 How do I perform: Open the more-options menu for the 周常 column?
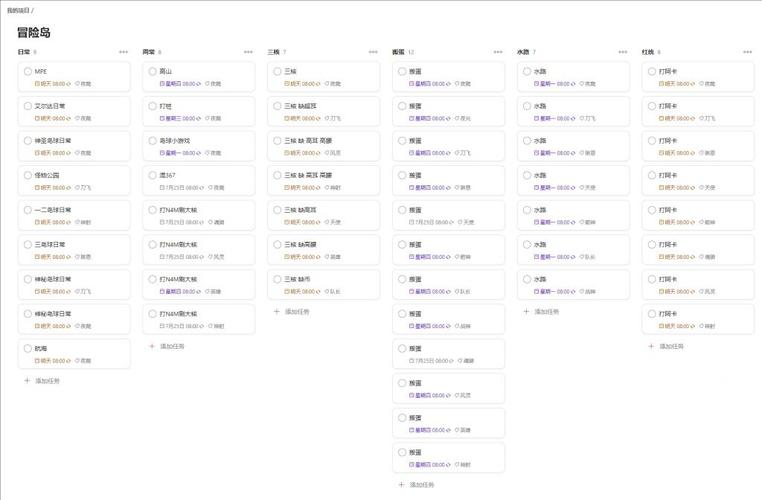tap(248, 52)
